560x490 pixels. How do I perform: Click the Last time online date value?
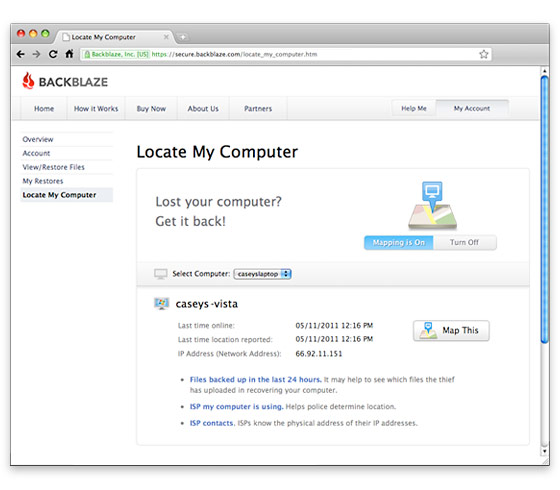(334, 325)
